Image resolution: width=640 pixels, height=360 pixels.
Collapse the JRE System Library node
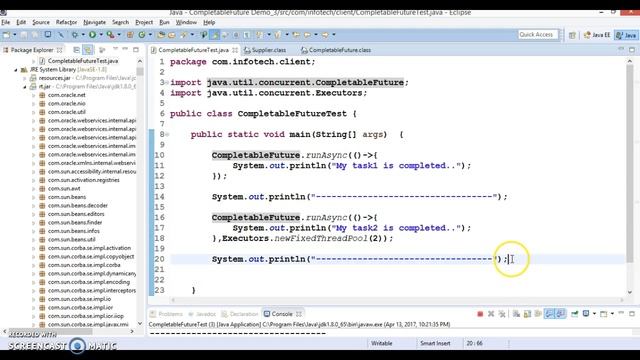point(16,70)
